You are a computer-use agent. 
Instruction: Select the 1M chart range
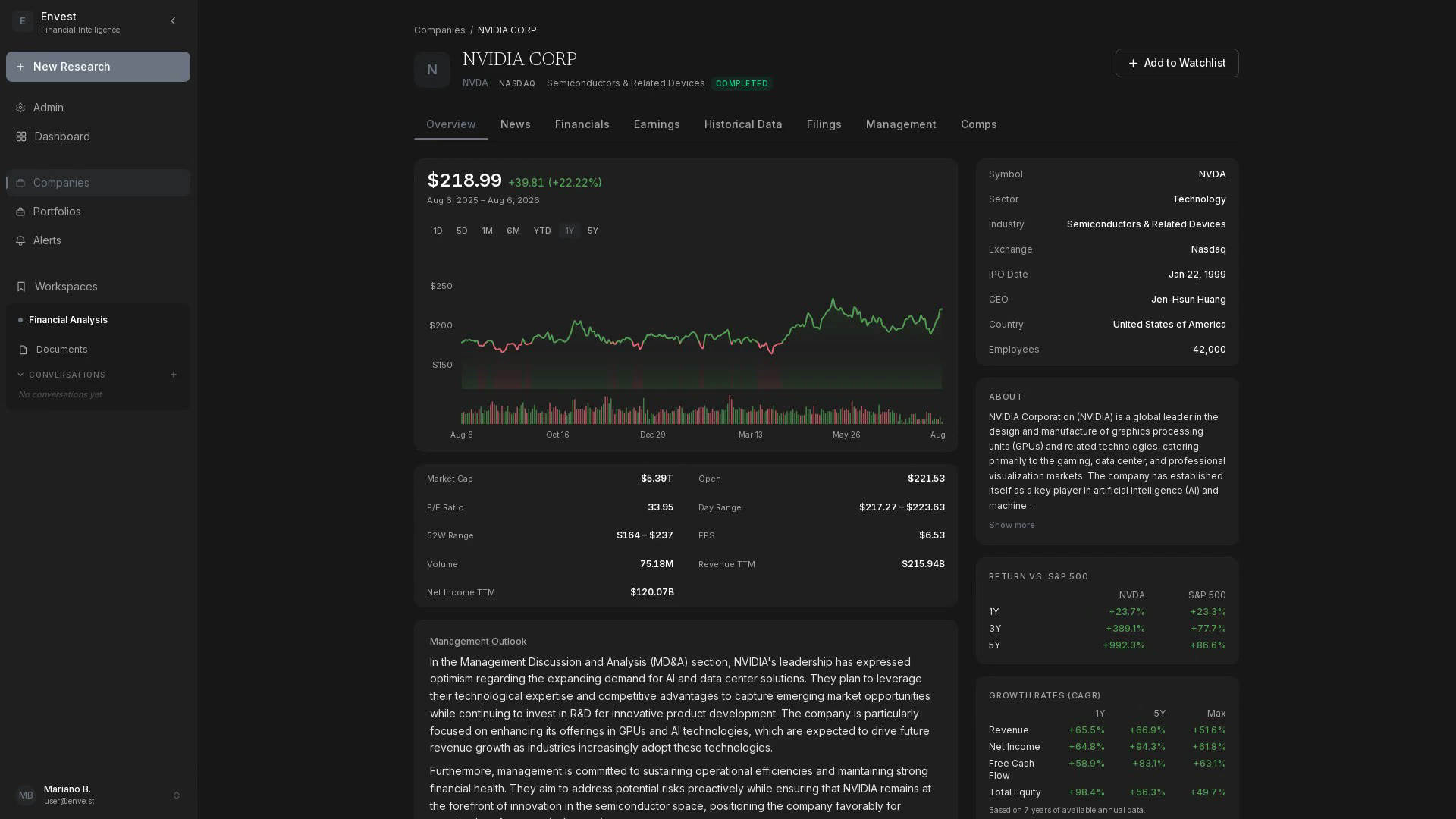(x=487, y=231)
